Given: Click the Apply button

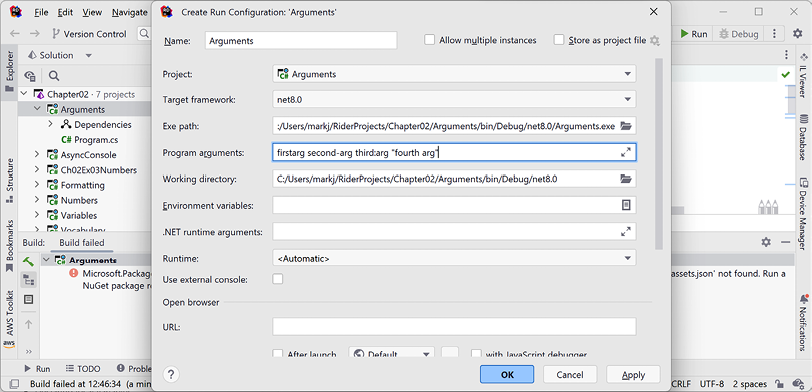Looking at the screenshot, I should (633, 374).
